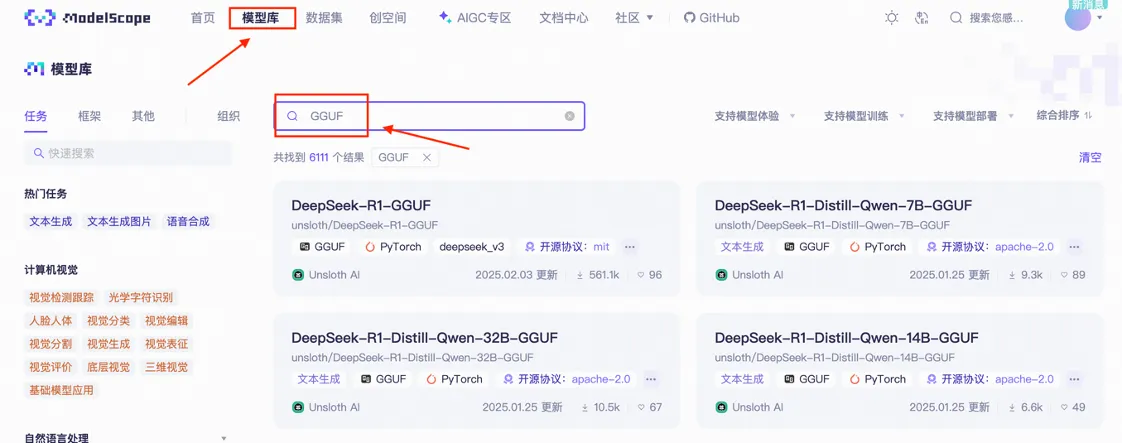Click the GGUF model search input
The image size is (1122, 444).
[429, 116]
